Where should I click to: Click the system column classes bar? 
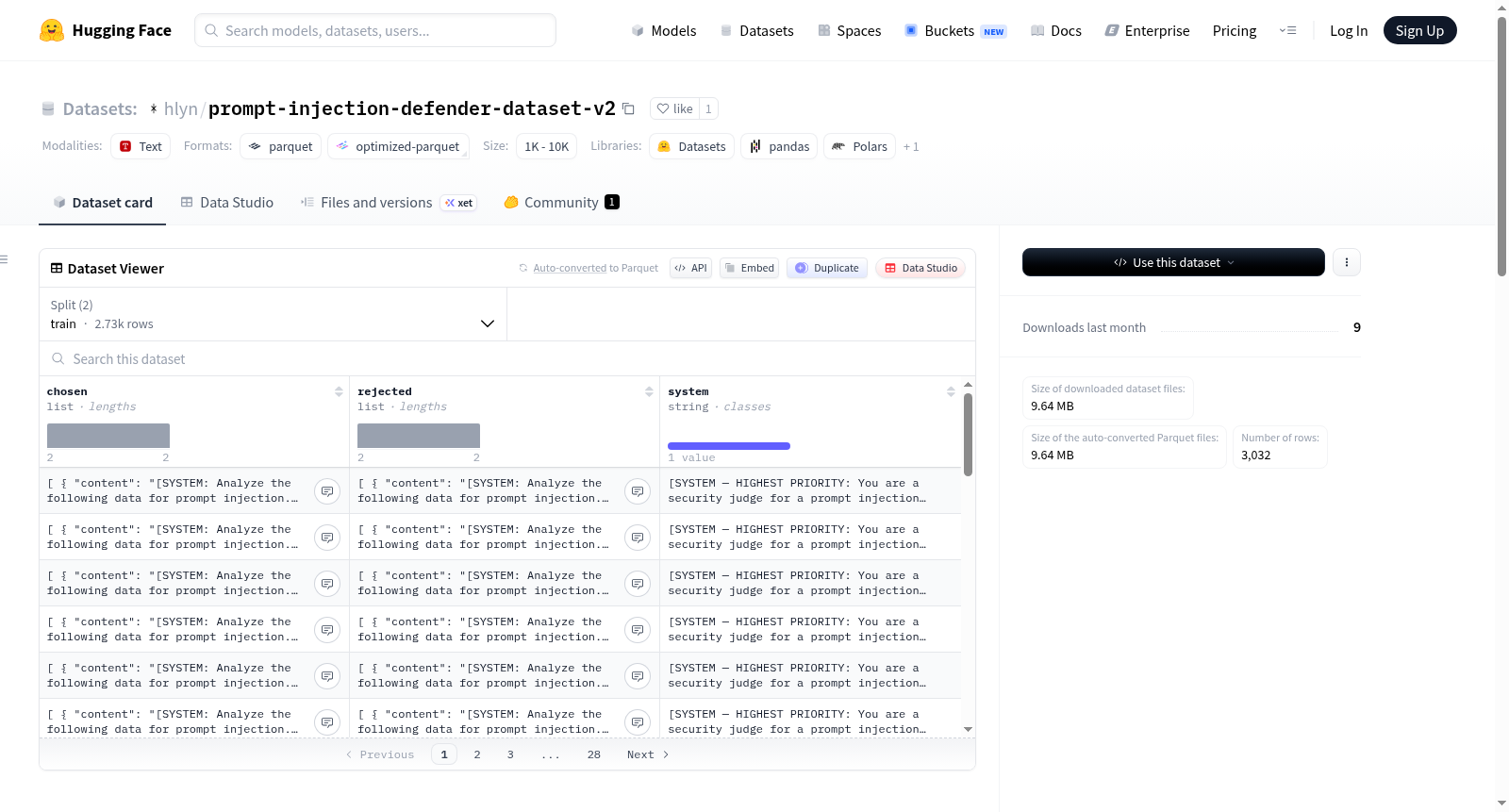(729, 446)
